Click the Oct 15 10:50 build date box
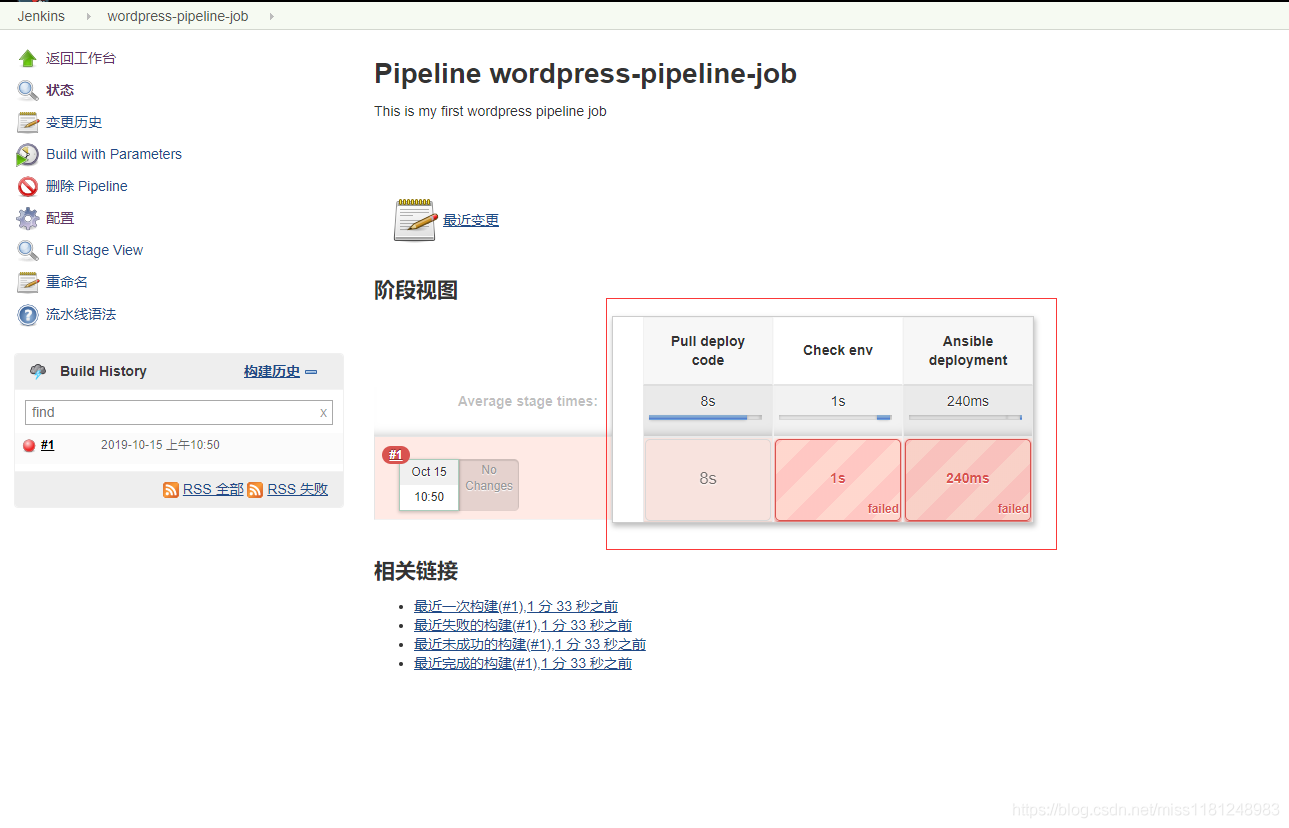Screen dimensions: 1289x828 coord(429,485)
